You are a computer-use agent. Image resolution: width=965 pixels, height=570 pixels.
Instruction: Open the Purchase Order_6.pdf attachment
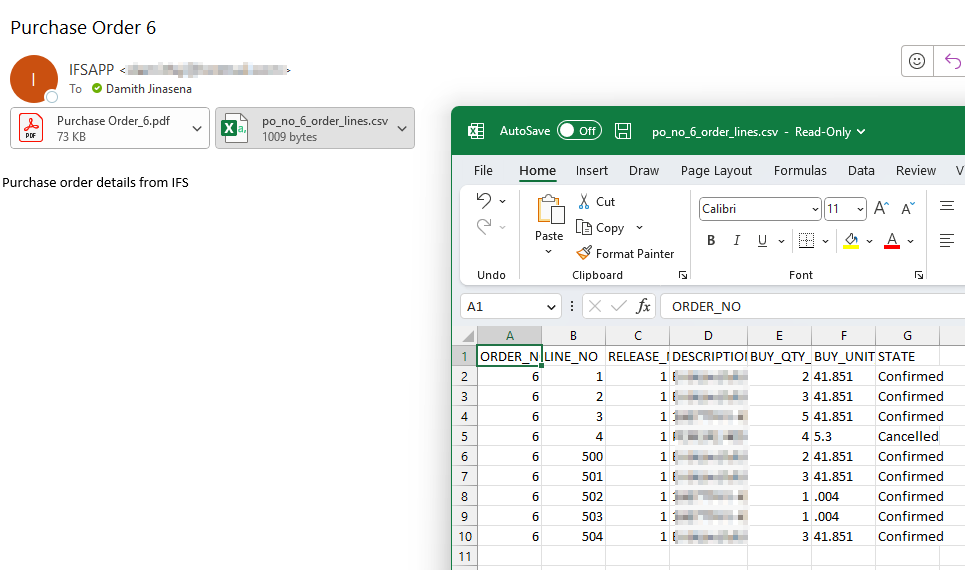98,128
